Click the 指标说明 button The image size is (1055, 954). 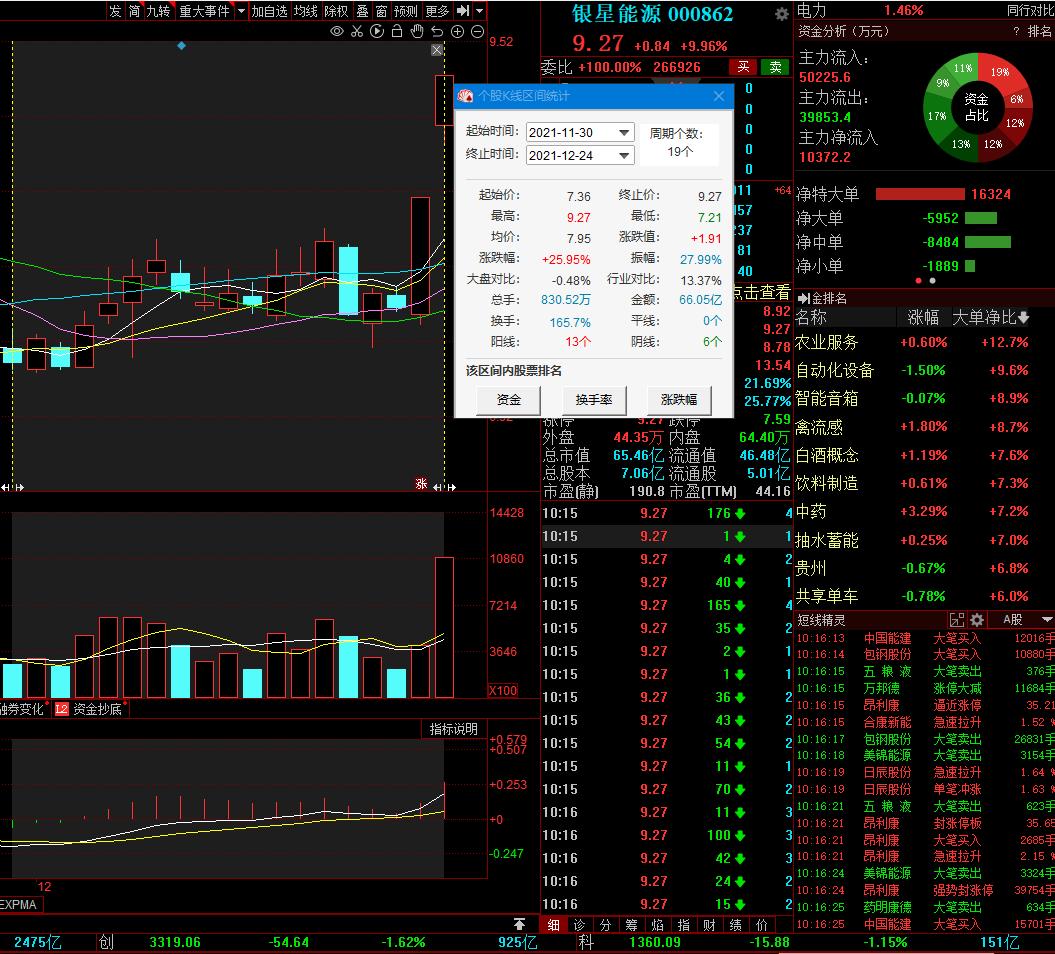453,729
